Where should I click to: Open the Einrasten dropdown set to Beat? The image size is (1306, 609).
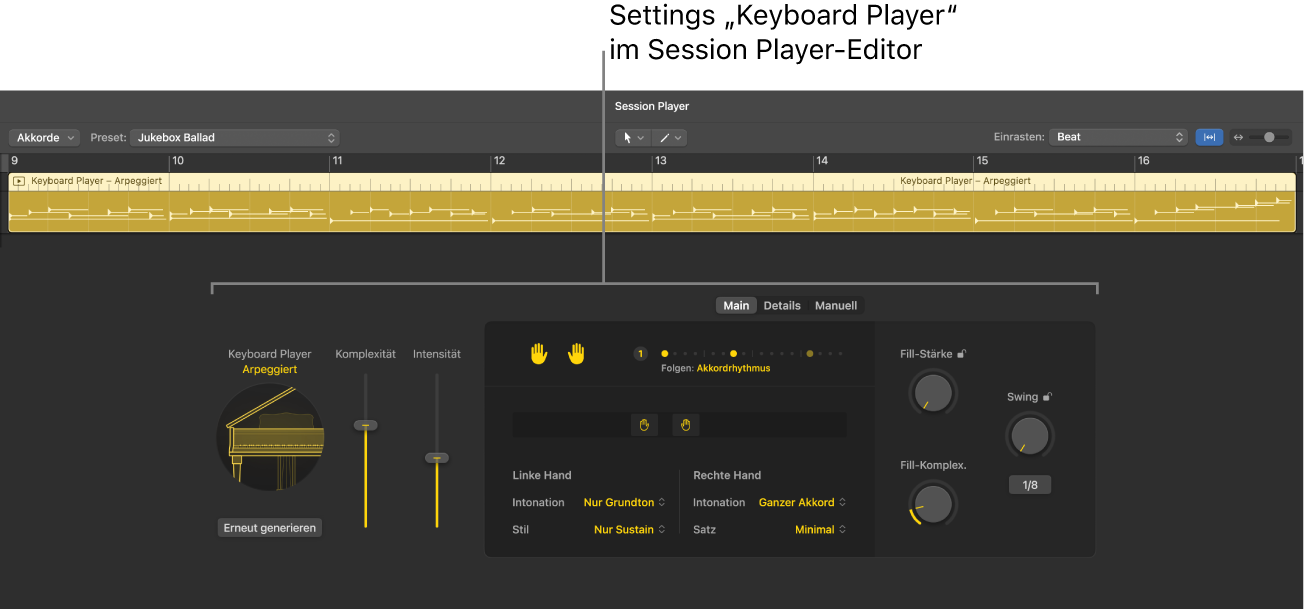(x=1117, y=137)
